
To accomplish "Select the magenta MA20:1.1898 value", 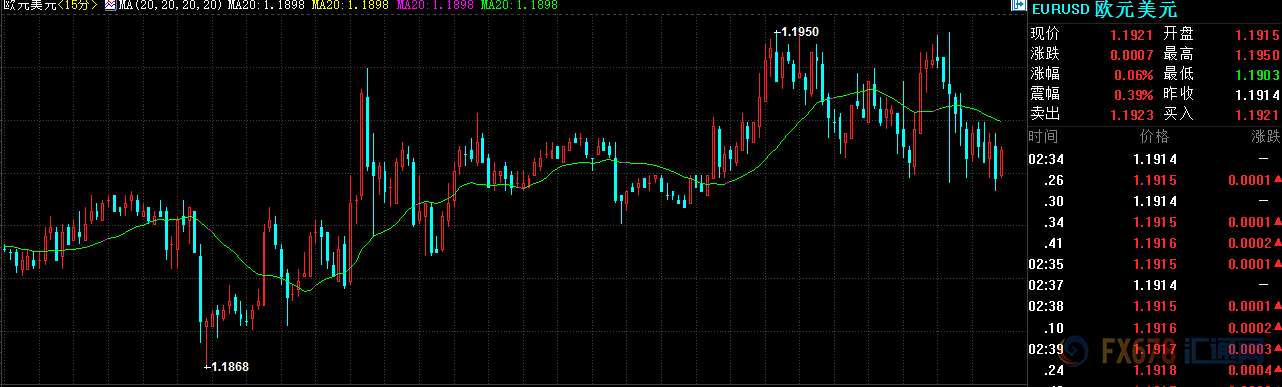I will point(435,6).
